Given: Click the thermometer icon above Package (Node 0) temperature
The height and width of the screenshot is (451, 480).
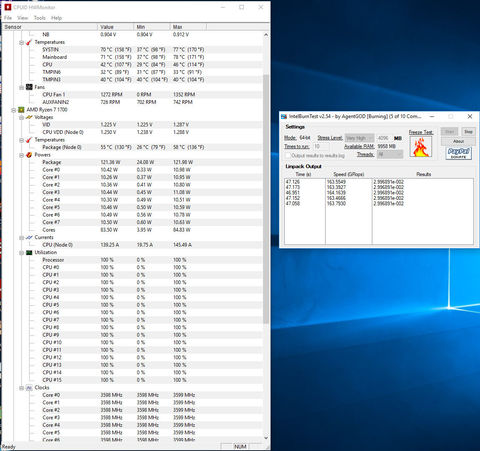Looking at the screenshot, I should [x=29, y=140].
